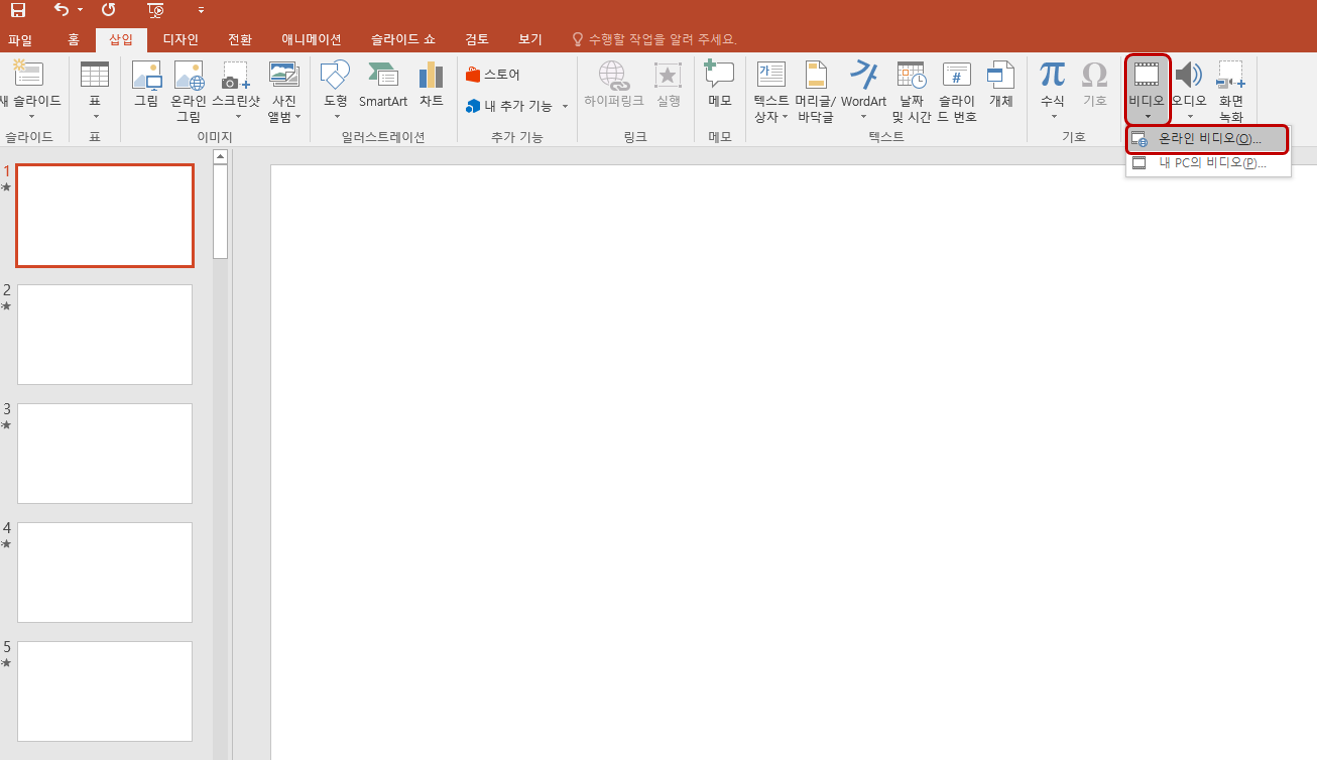The height and width of the screenshot is (760, 1317).
Task: Start slideshow from beginning icon in title bar
Action: click(155, 10)
